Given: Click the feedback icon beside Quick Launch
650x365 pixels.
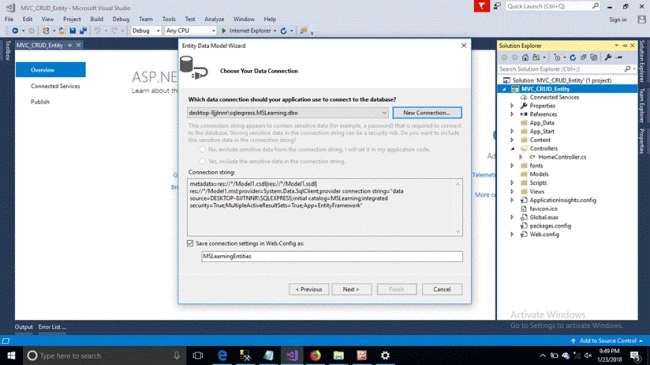Looking at the screenshot, I should [x=497, y=6].
